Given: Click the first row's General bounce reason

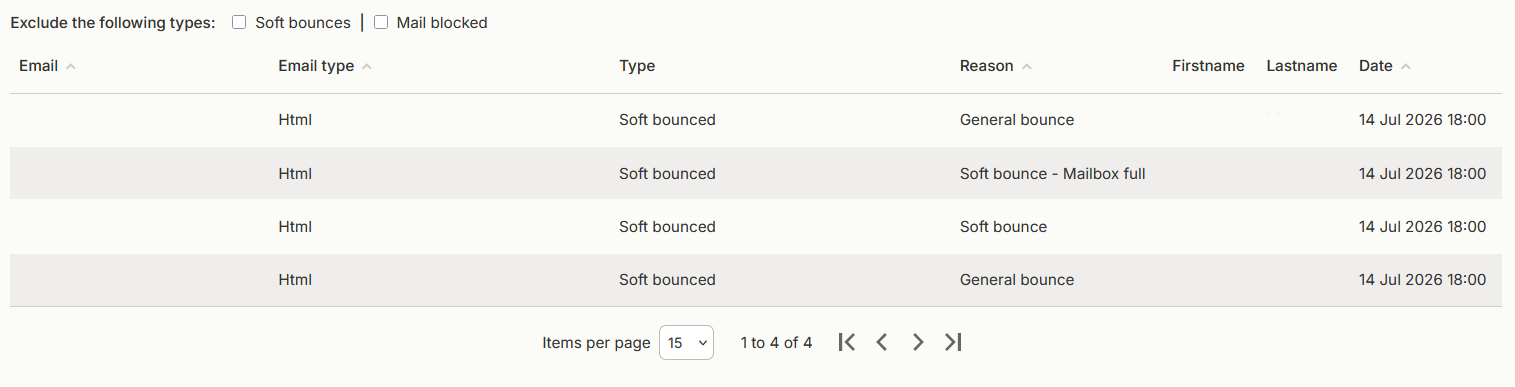Looking at the screenshot, I should (x=1017, y=120).
